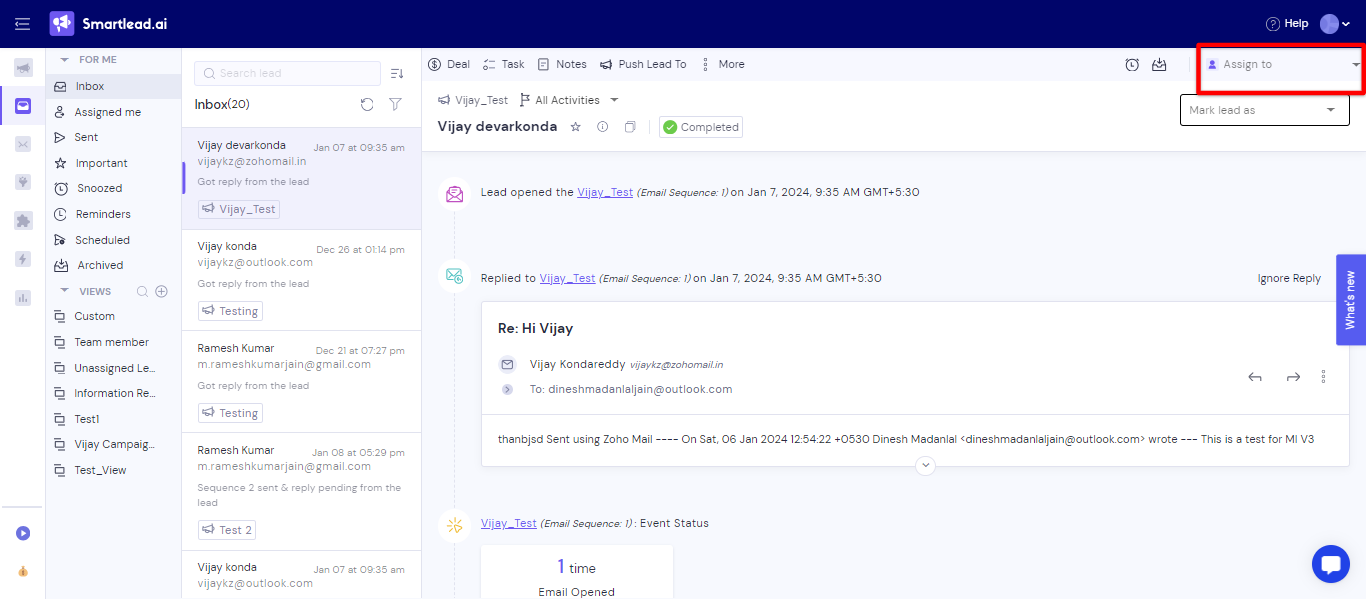Click the copy icon beside lead name
The width and height of the screenshot is (1366, 599).
tap(630, 127)
